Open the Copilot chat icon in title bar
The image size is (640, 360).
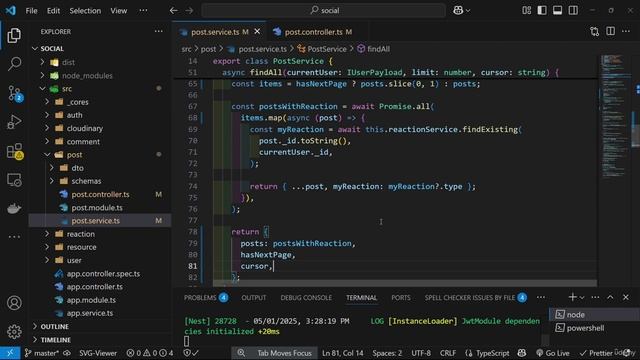(x=458, y=11)
